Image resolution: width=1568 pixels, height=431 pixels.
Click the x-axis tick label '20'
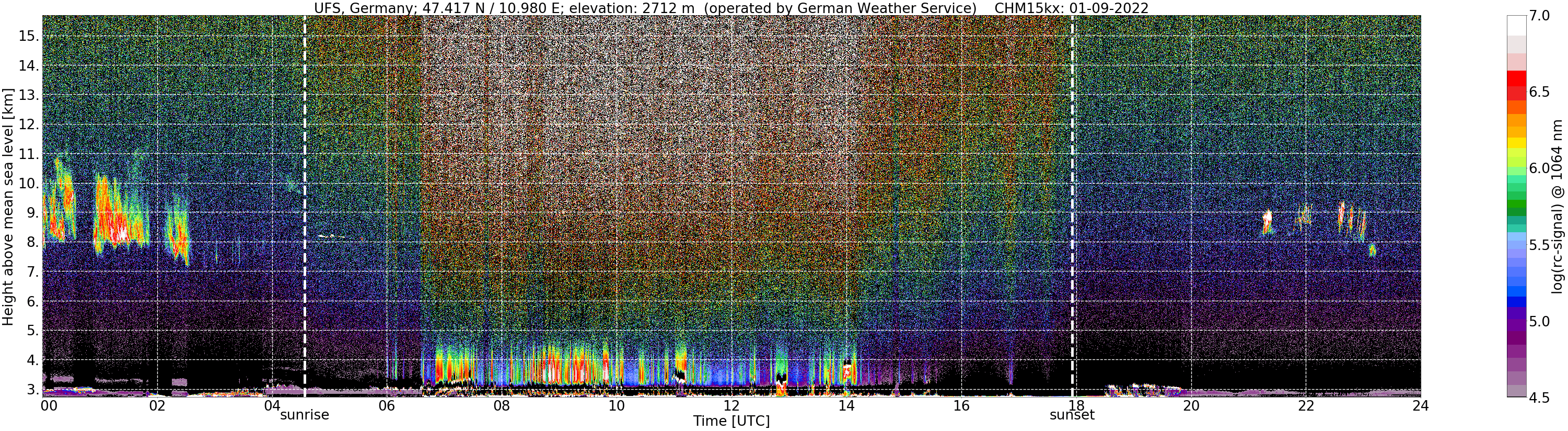1191,405
